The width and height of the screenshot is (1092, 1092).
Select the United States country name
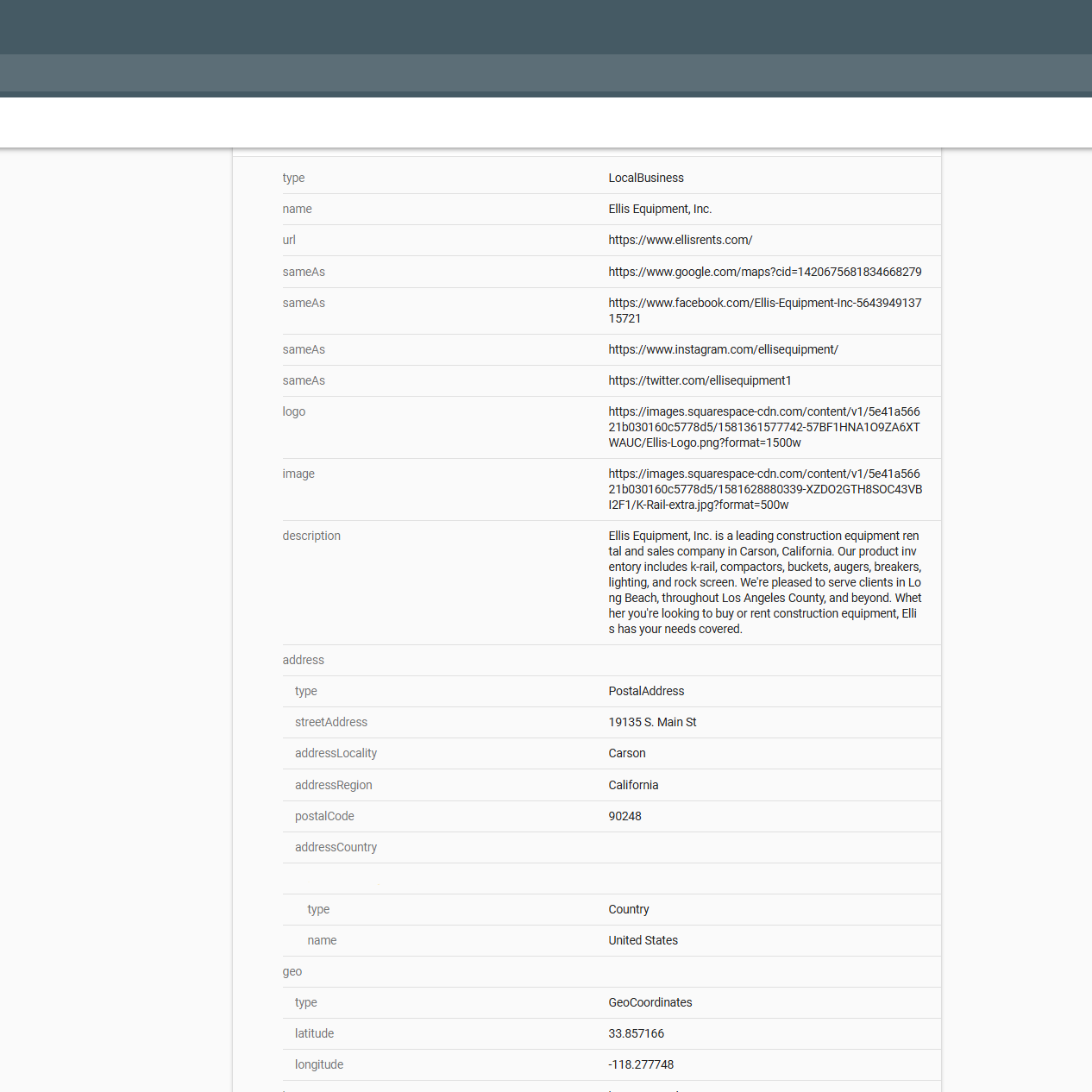(x=643, y=940)
